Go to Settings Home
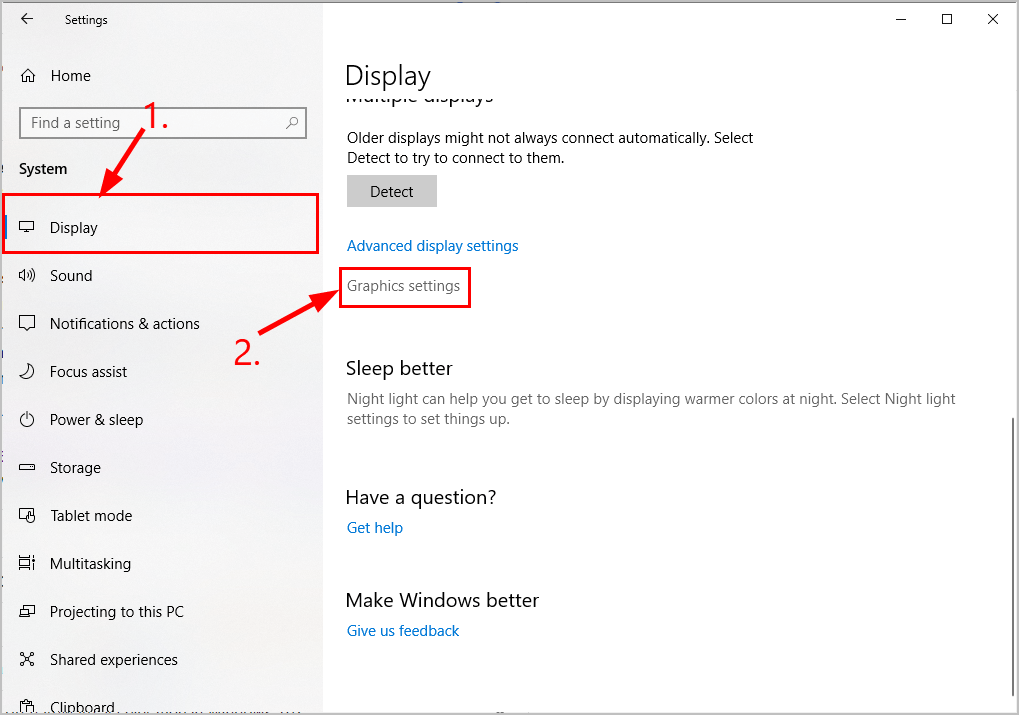 [x=69, y=75]
